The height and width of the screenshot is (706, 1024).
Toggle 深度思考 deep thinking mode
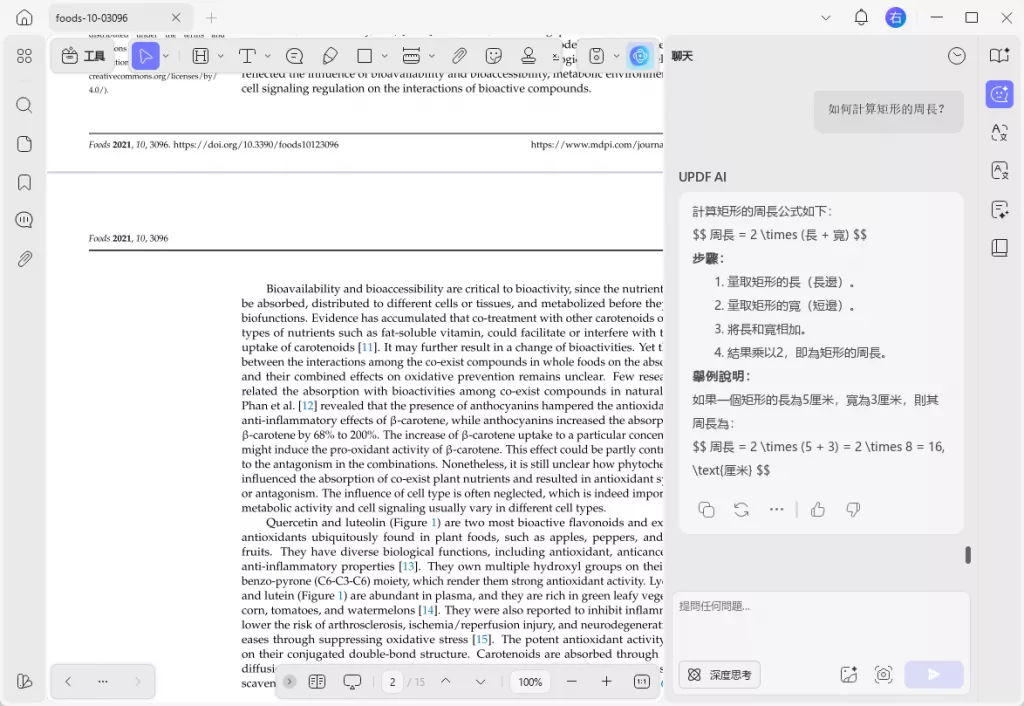(720, 675)
